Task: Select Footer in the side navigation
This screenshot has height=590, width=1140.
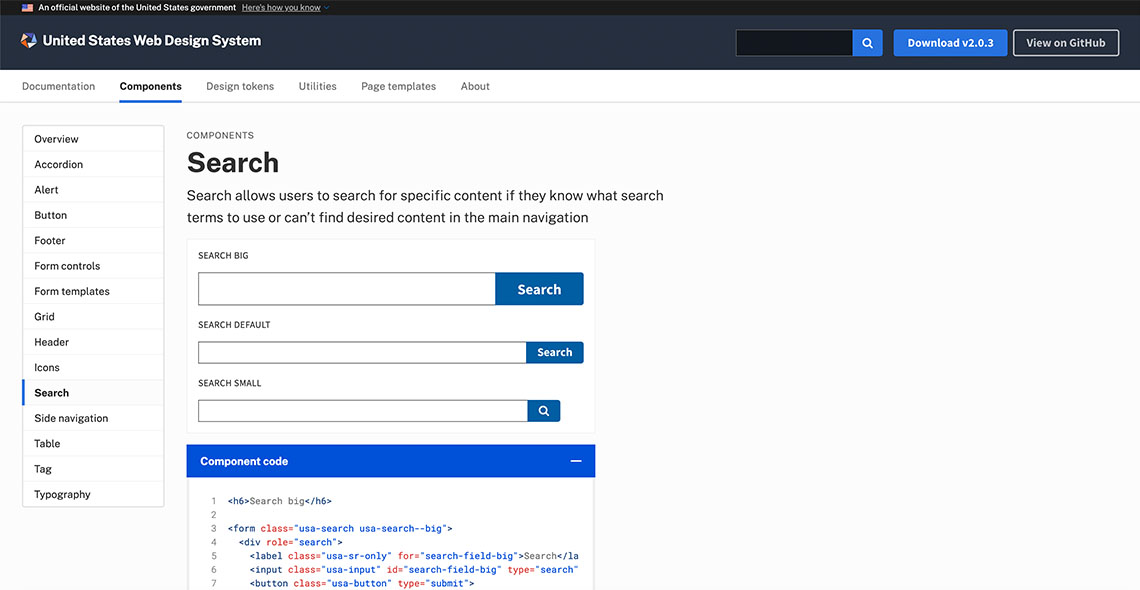Action: tap(93, 241)
